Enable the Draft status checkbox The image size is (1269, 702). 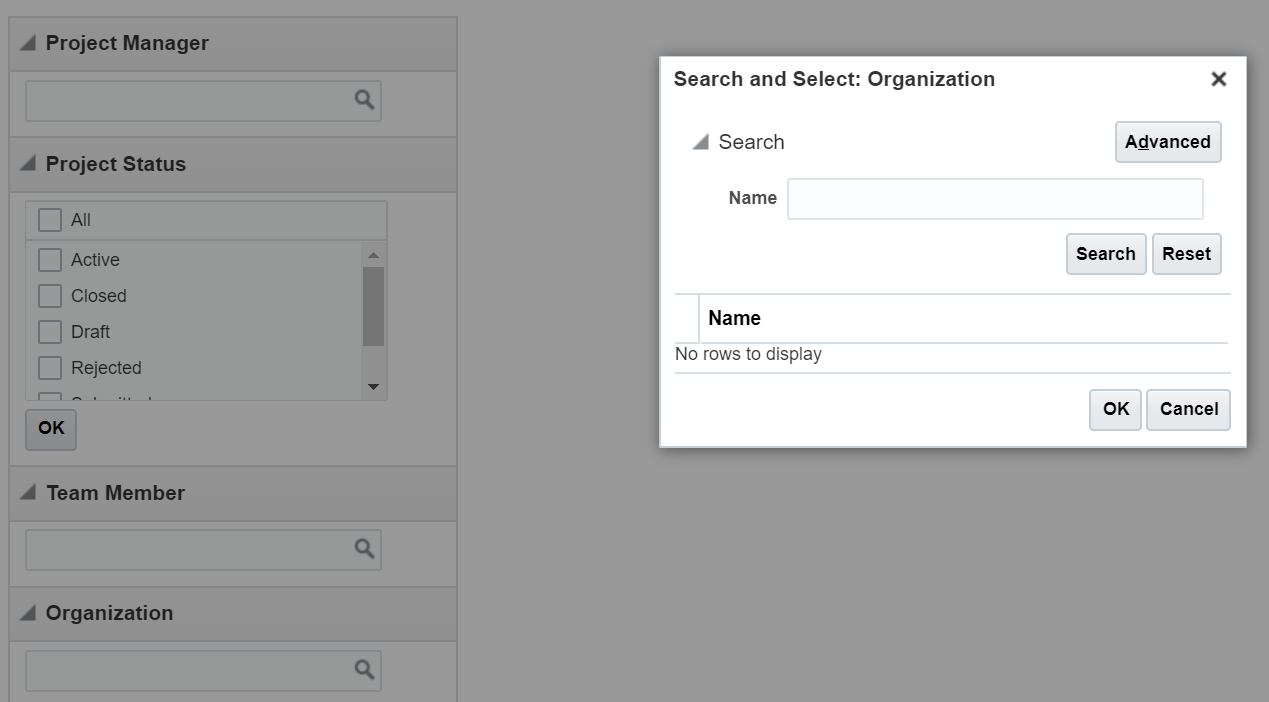[50, 332]
